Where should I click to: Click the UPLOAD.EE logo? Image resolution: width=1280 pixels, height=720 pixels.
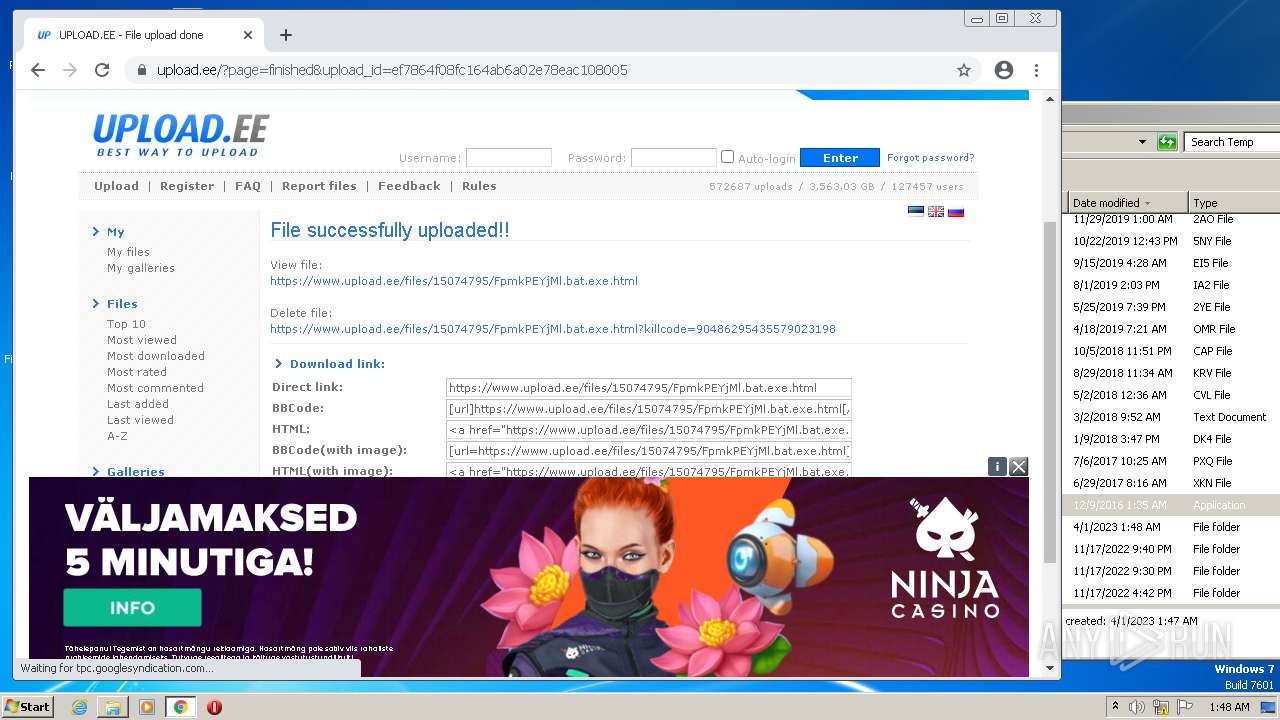tap(181, 135)
